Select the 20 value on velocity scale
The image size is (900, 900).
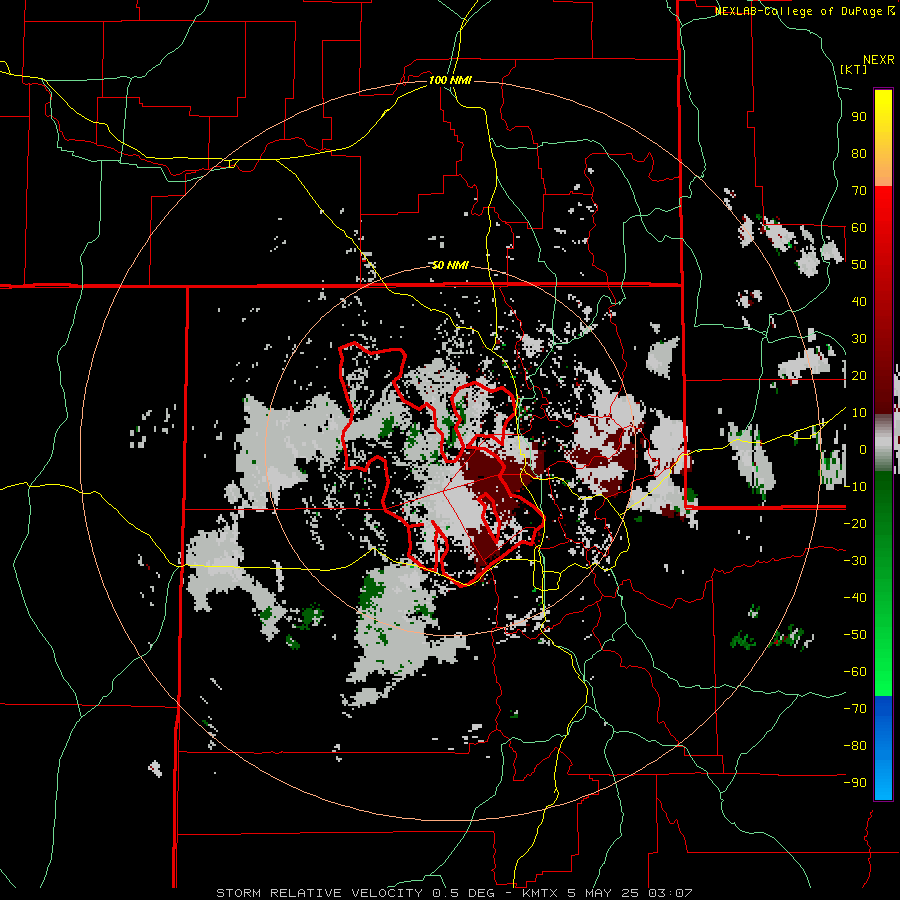click(859, 375)
